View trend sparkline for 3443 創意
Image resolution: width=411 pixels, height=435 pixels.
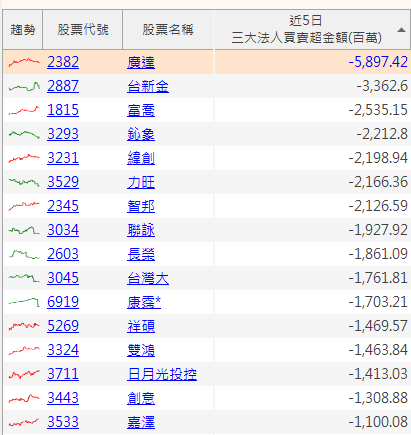click(x=24, y=398)
